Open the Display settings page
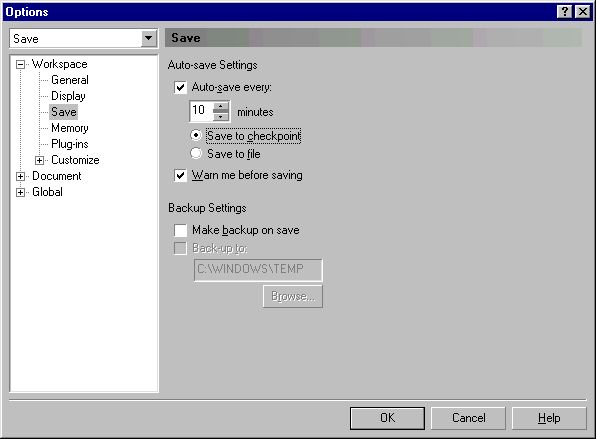The height and width of the screenshot is (439, 596). 68,96
